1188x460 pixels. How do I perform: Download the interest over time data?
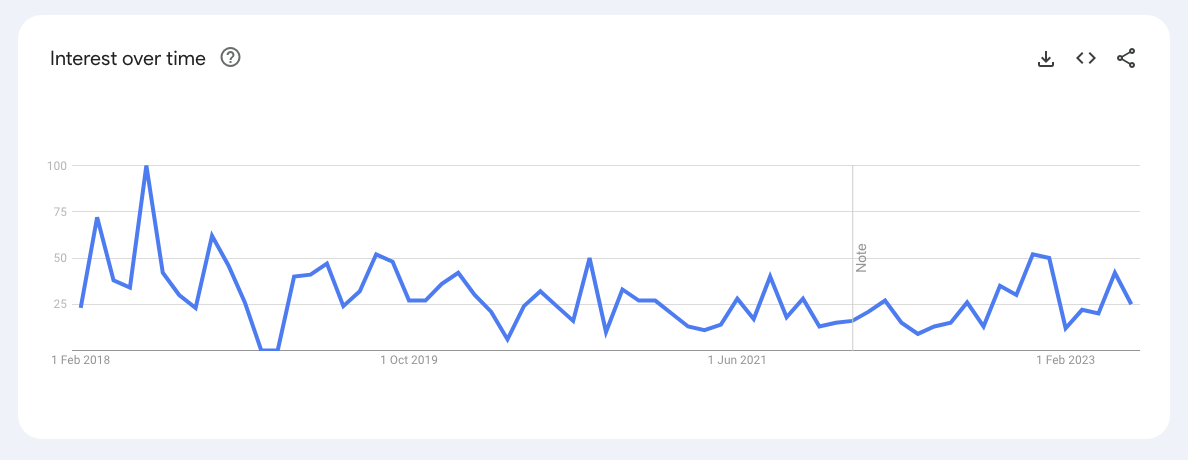(x=1046, y=59)
